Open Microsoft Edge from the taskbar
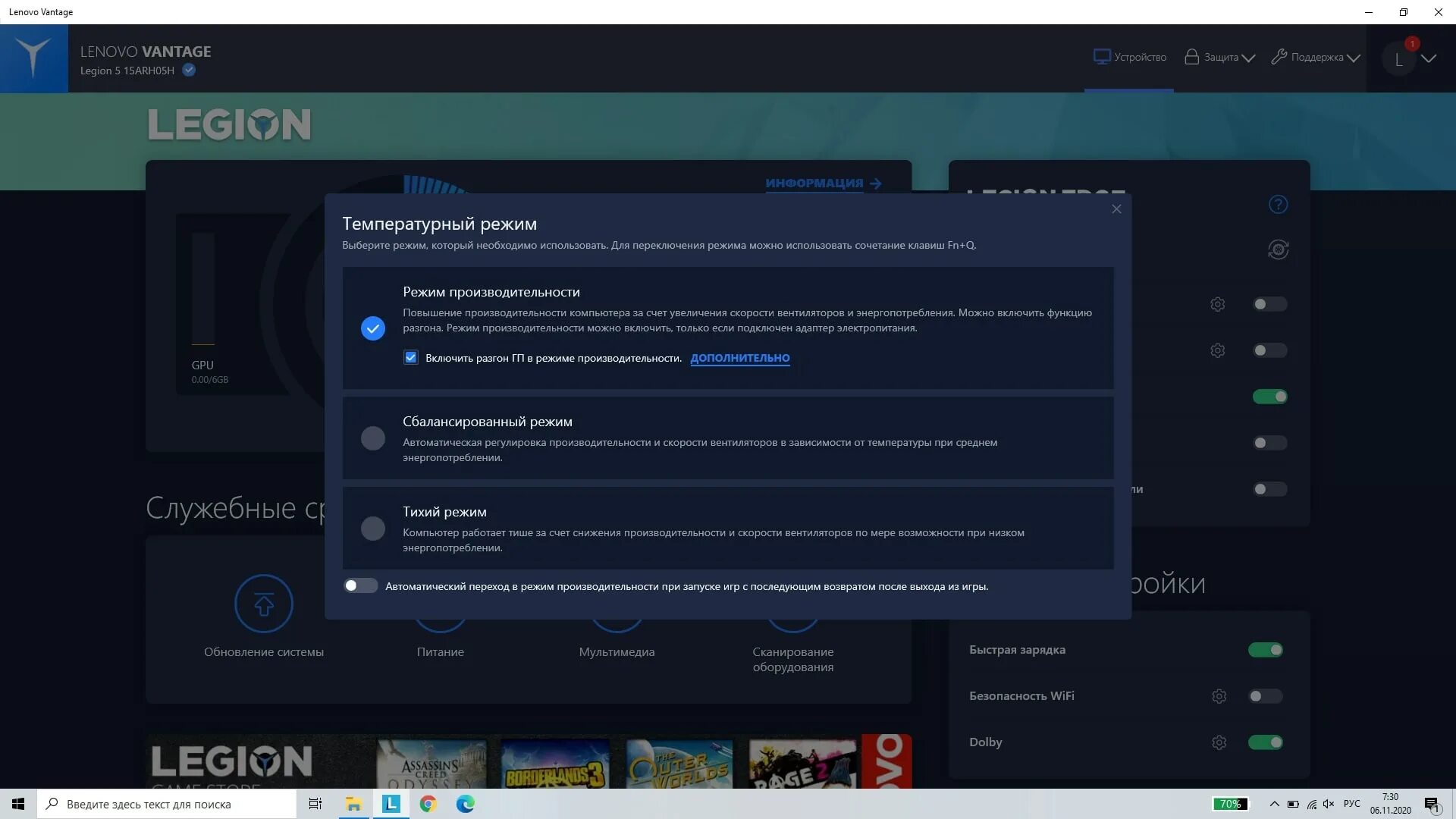 click(x=465, y=804)
